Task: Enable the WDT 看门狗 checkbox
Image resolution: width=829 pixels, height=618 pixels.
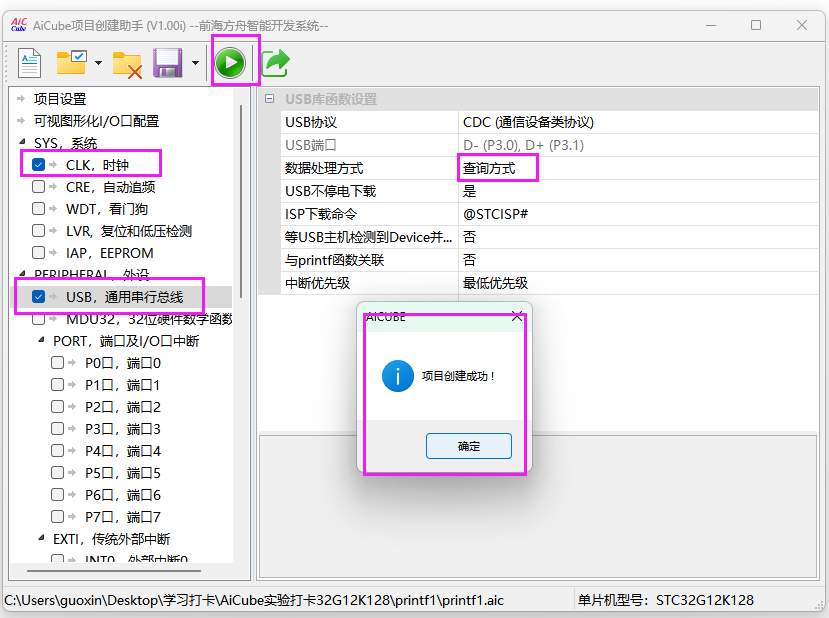Action: click(x=38, y=208)
